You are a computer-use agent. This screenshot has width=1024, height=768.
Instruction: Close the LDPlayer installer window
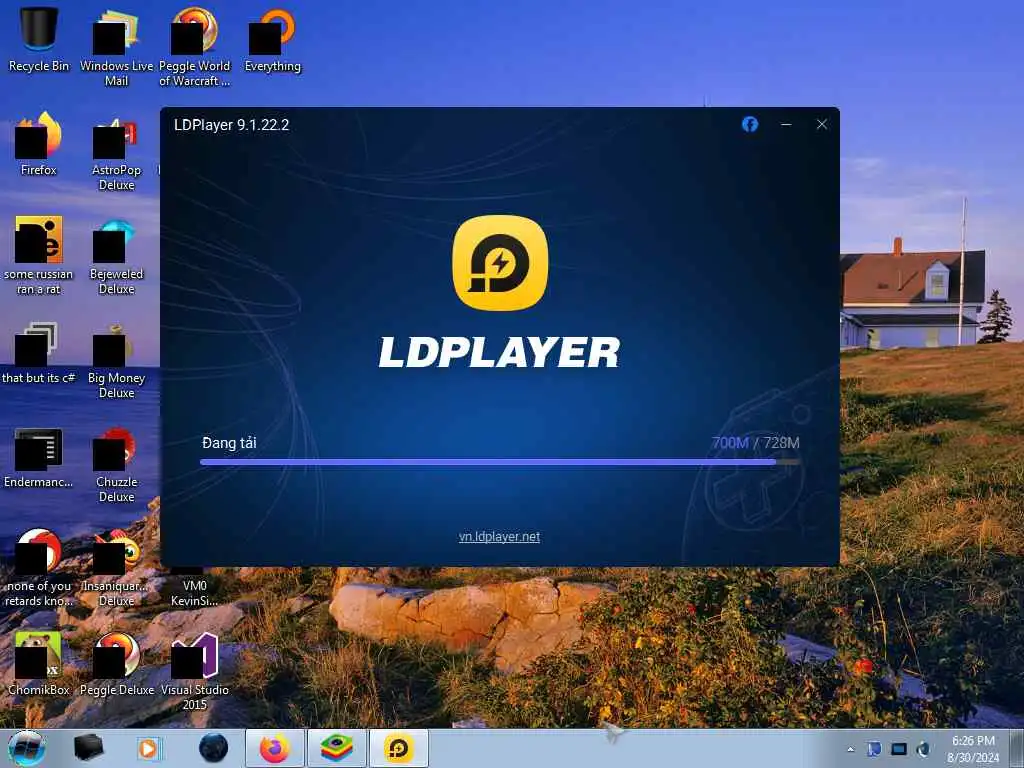click(822, 124)
